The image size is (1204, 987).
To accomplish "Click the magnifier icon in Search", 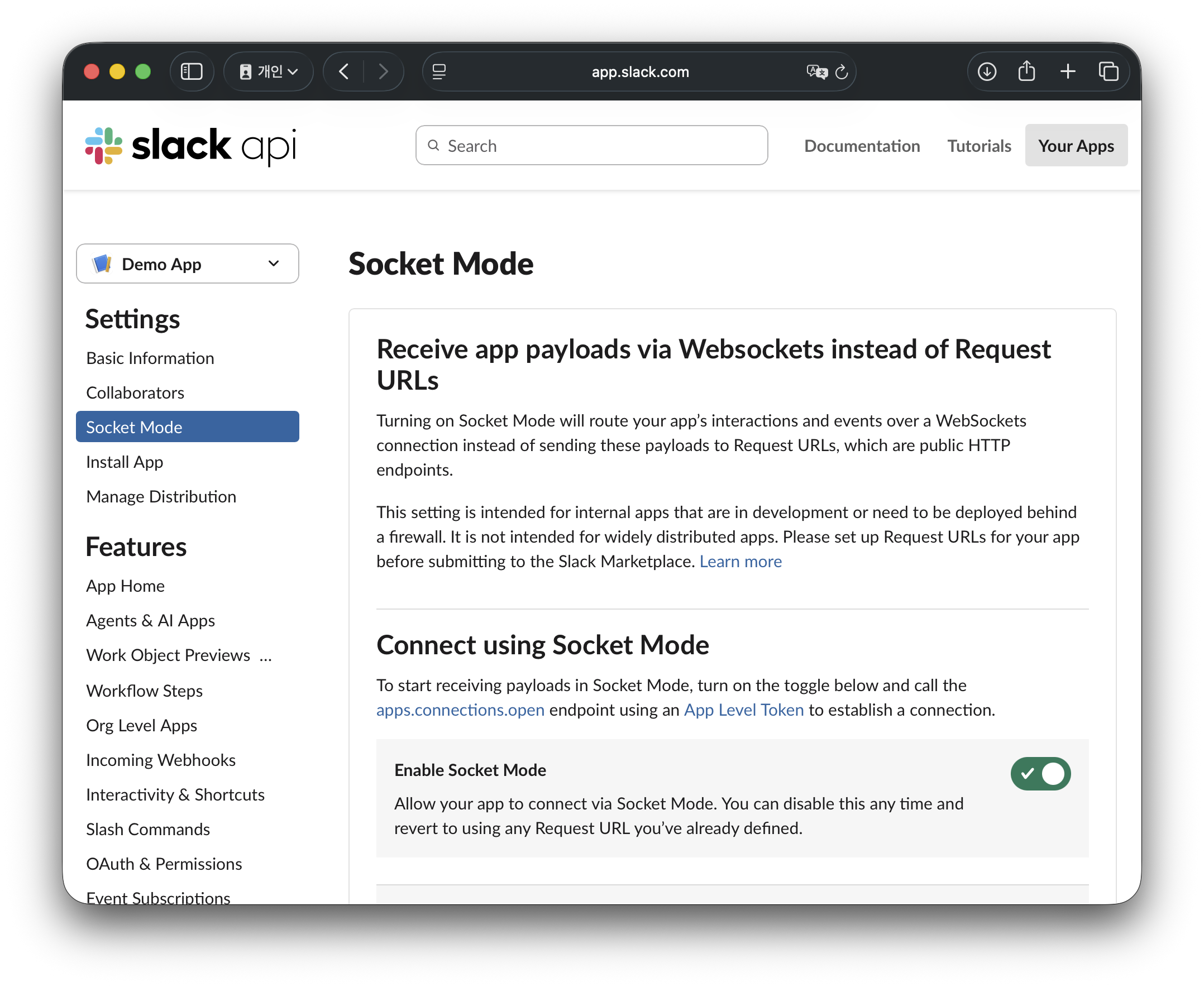I will tap(433, 146).
